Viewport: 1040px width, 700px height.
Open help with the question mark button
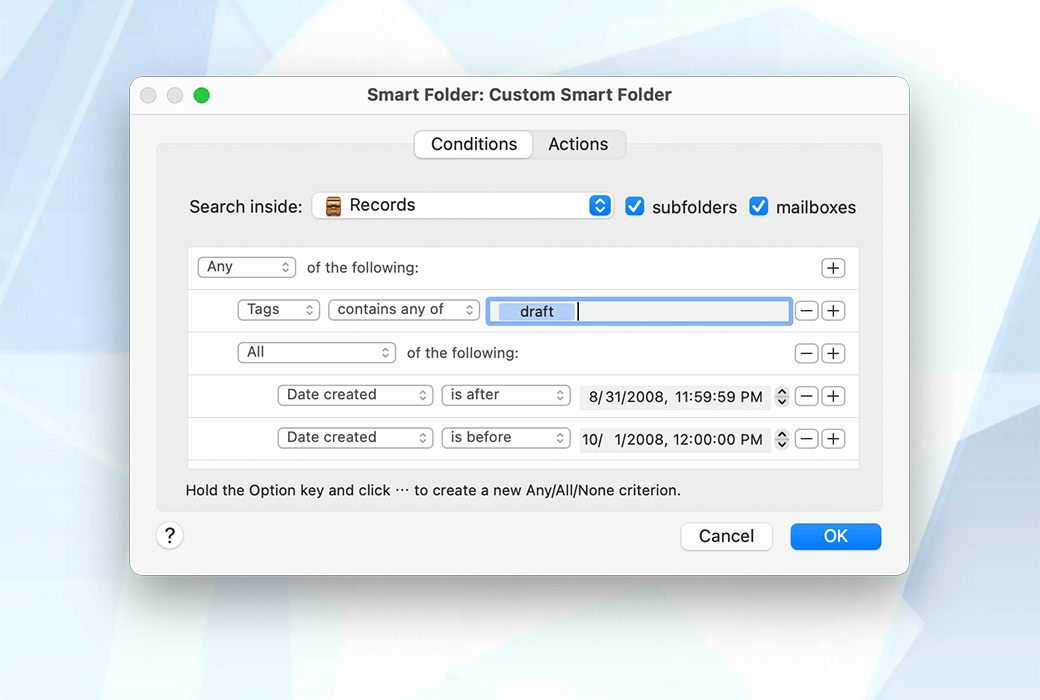(x=170, y=535)
